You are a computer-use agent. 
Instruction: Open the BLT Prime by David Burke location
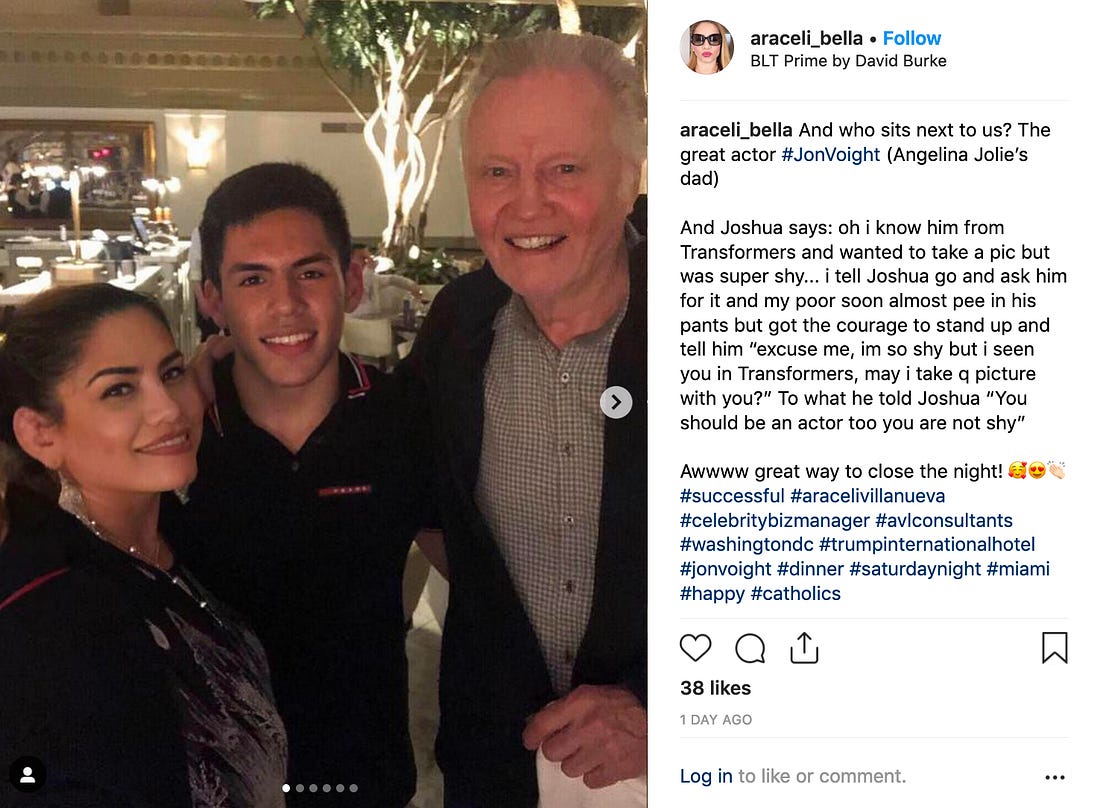pyautogui.click(x=848, y=61)
